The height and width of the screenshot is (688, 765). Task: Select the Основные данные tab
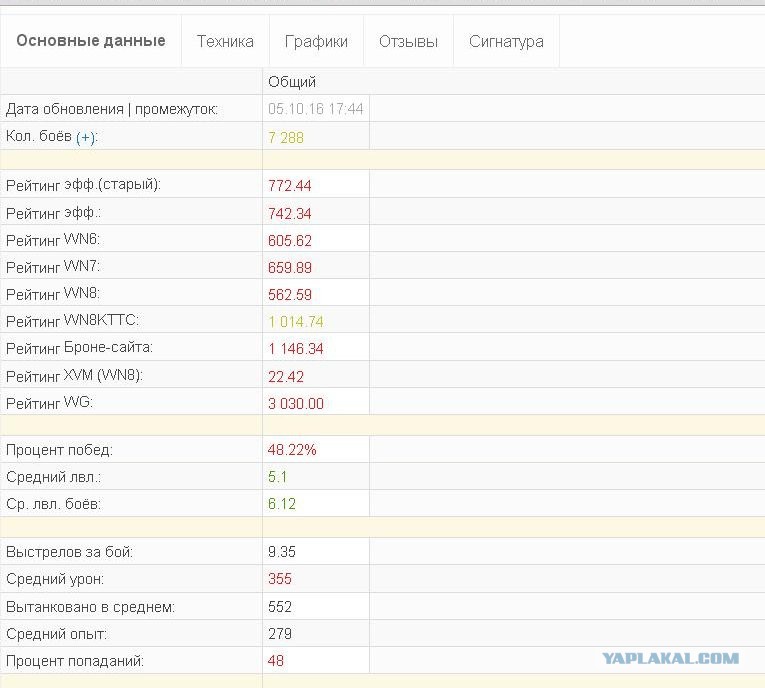(91, 40)
